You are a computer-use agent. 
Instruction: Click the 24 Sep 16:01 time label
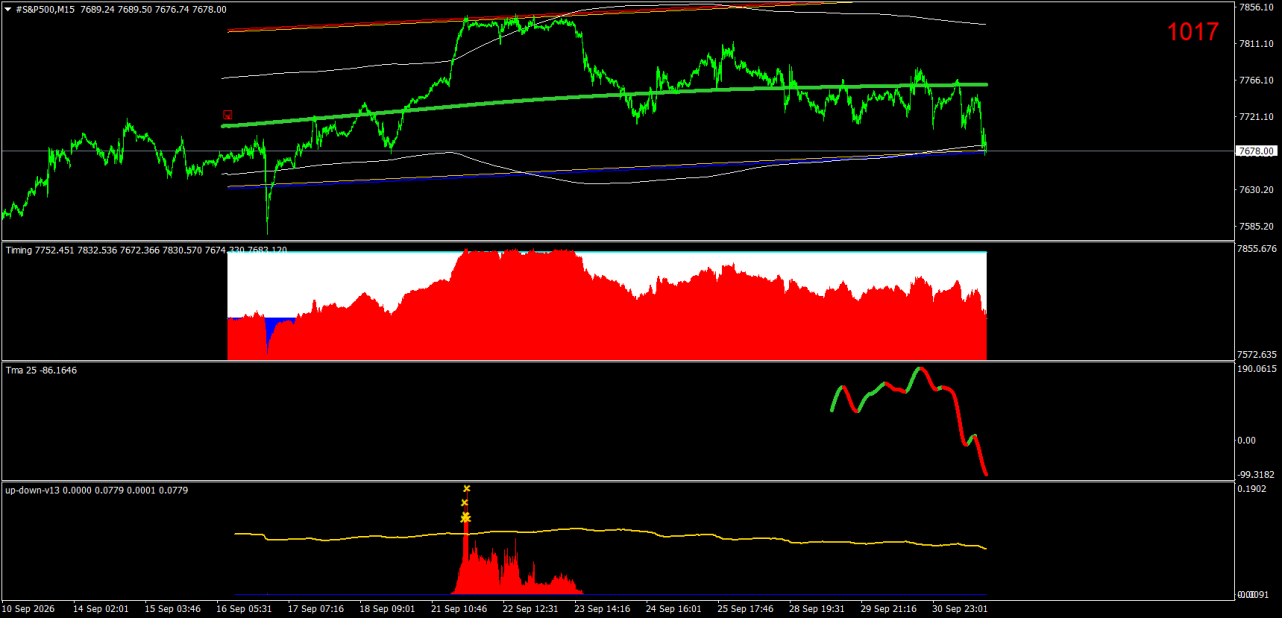coord(674,608)
